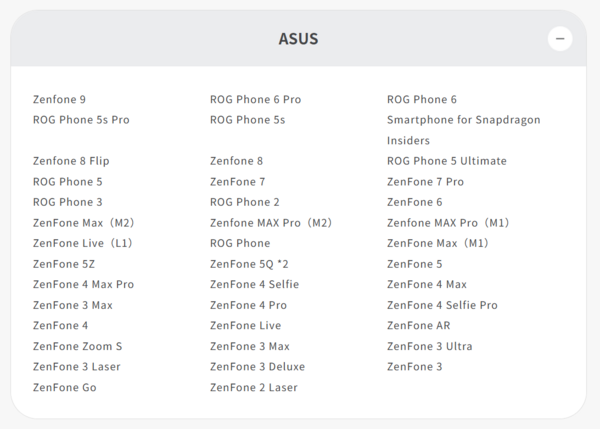
Task: Pick Zenfone 8 Flip model
Action: 71,161
